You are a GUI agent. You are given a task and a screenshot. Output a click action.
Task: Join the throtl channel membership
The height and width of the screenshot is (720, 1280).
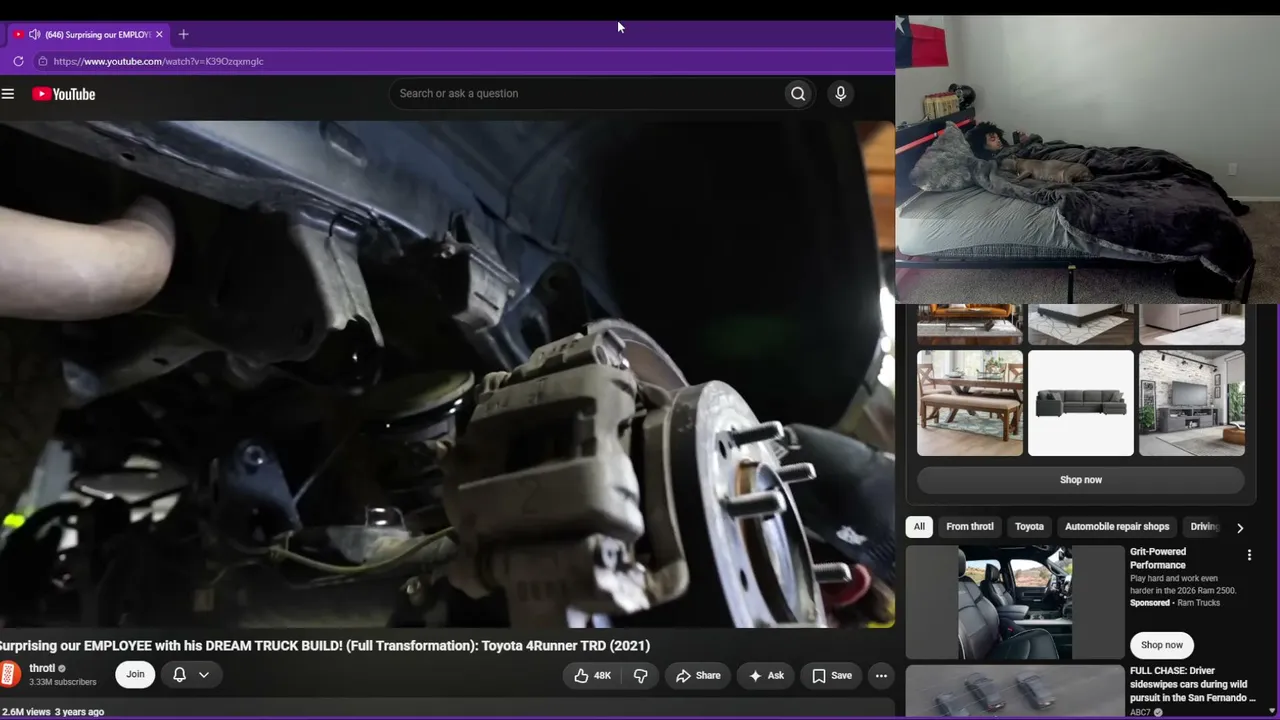135,675
